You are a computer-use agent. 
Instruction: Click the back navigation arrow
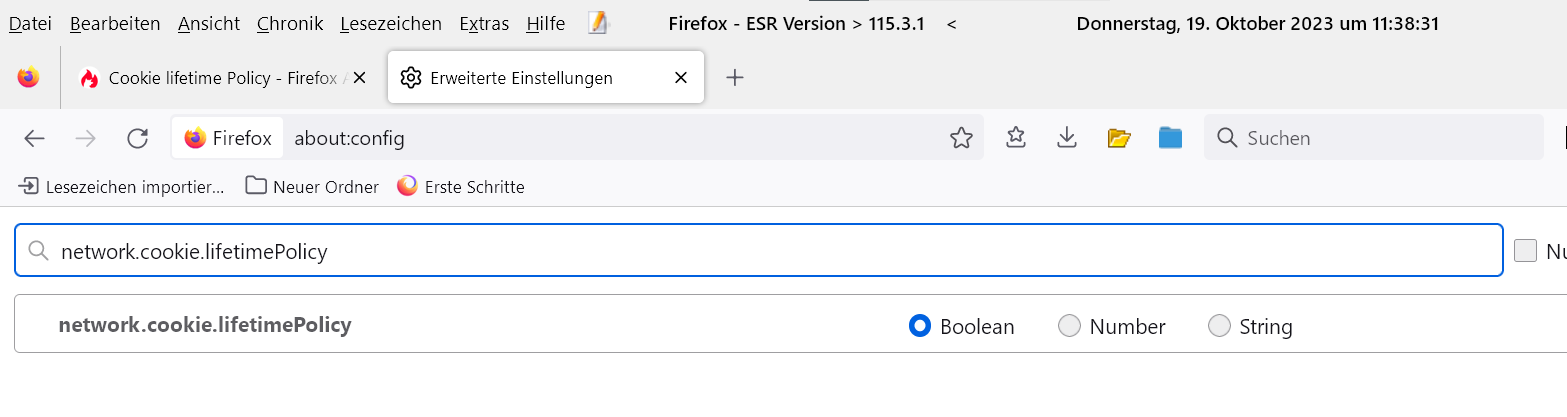tap(35, 138)
